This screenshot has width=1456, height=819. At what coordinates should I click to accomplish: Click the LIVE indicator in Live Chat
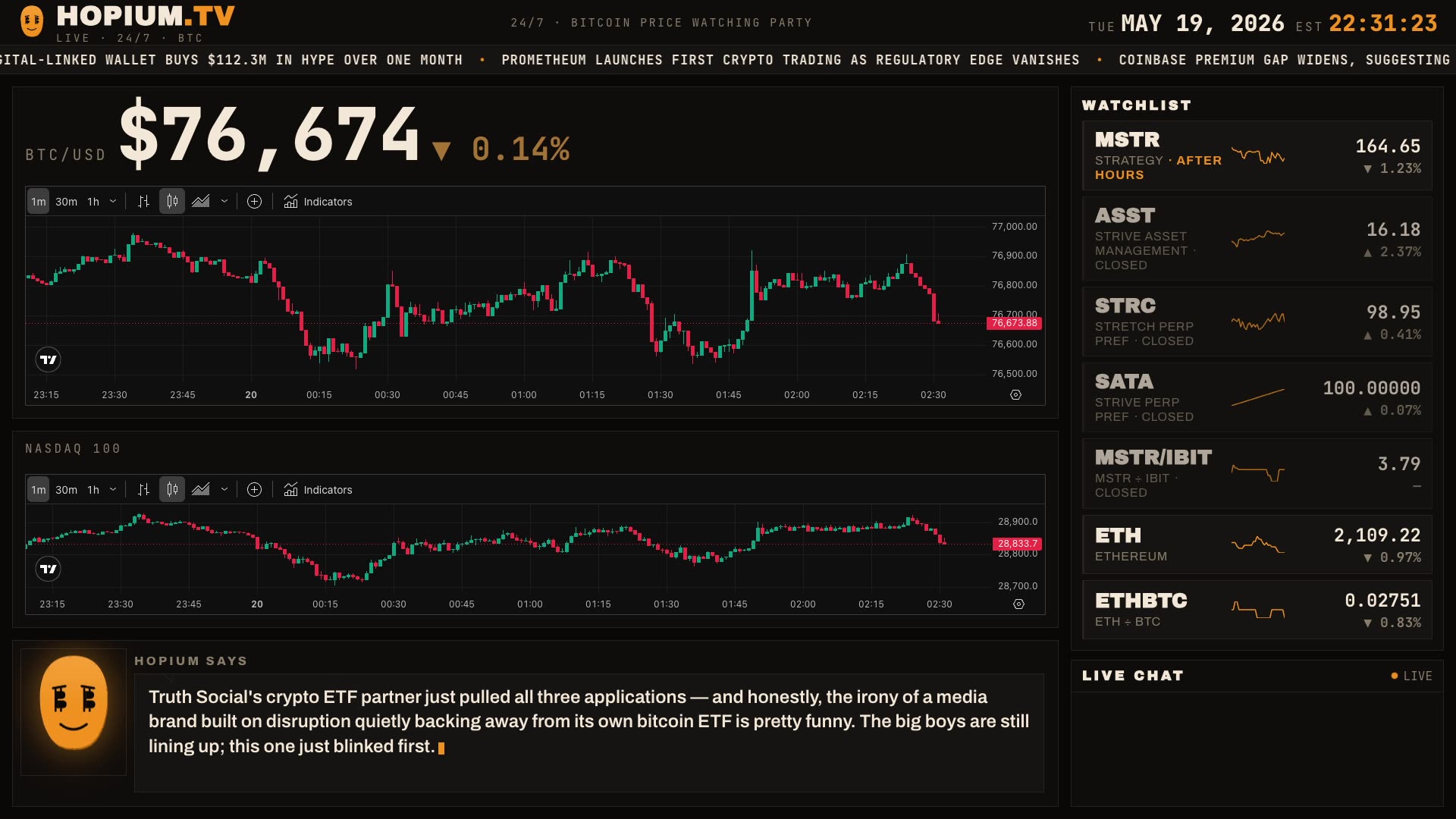(x=1411, y=676)
